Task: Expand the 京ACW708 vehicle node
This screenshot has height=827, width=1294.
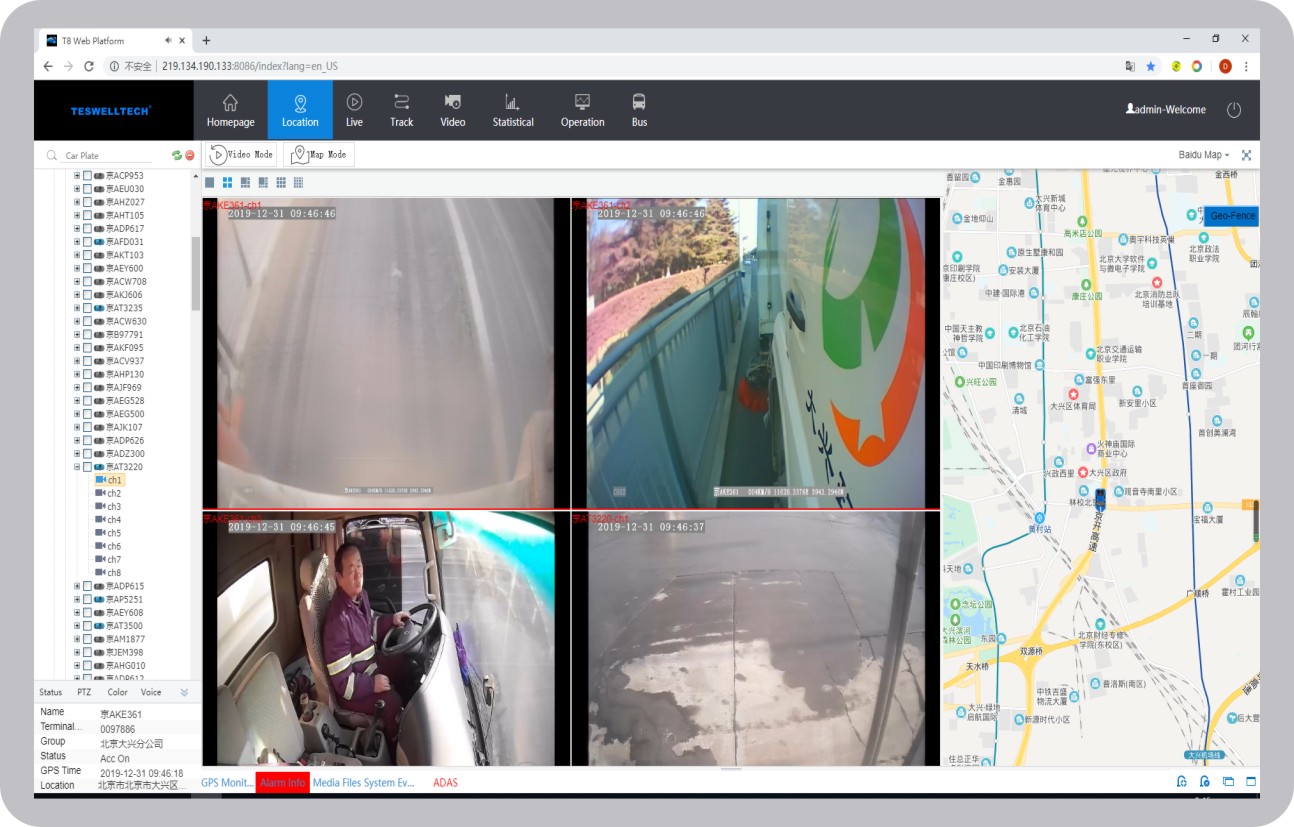Action: point(77,281)
